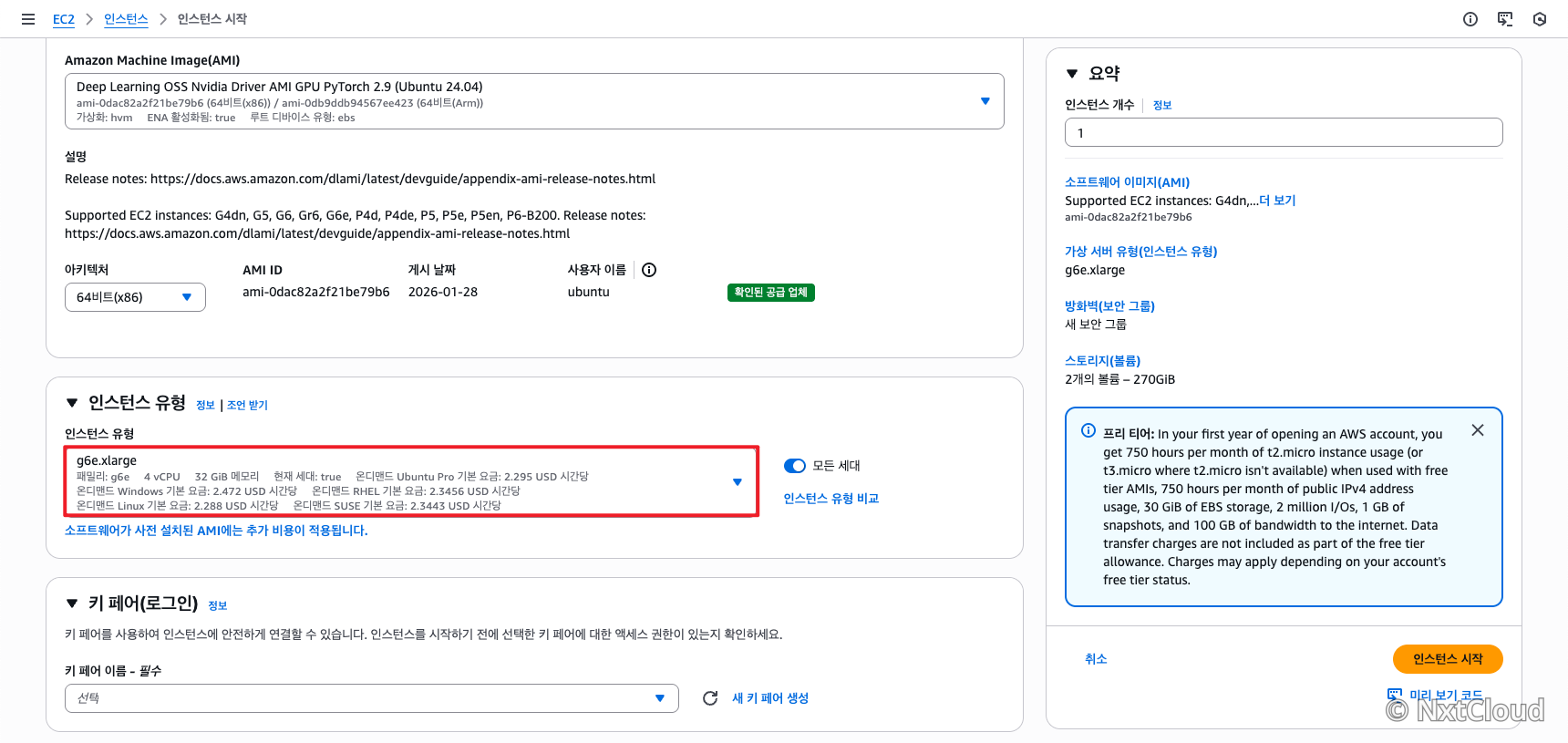Dismiss the free tier info box
Image resolution: width=1568 pixels, height=743 pixels.
[x=1478, y=430]
